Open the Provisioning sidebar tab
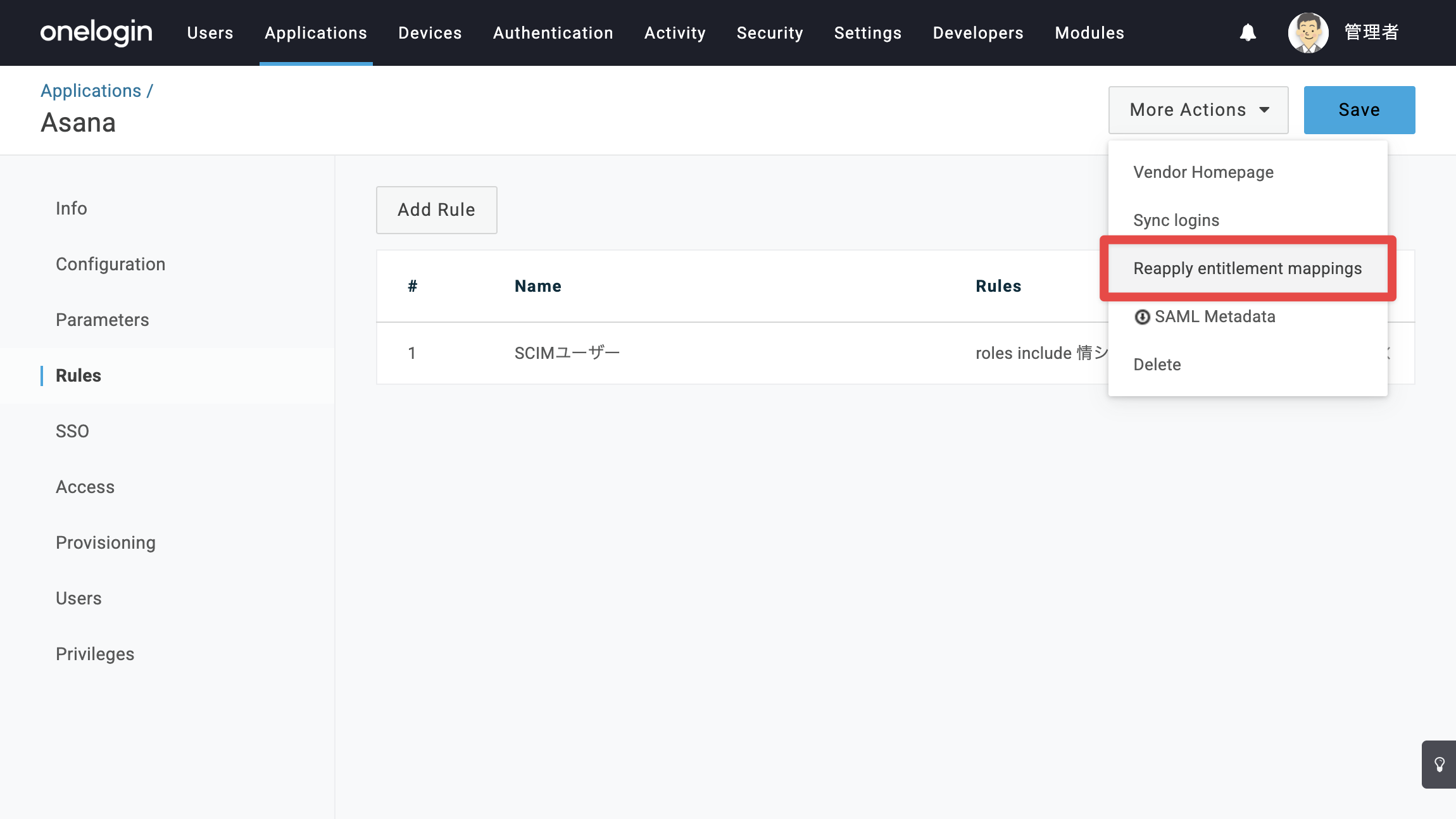The height and width of the screenshot is (819, 1456). [106, 542]
